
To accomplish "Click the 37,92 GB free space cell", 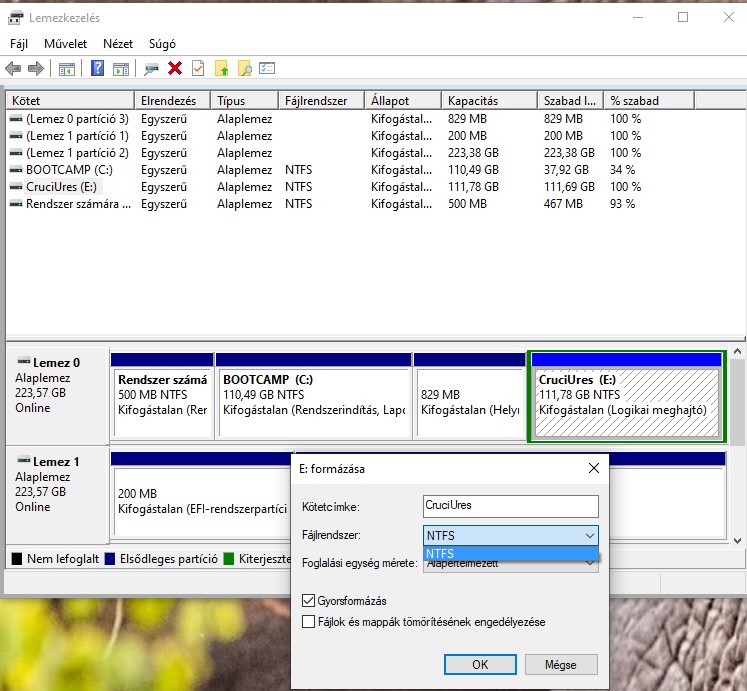I will click(566, 170).
